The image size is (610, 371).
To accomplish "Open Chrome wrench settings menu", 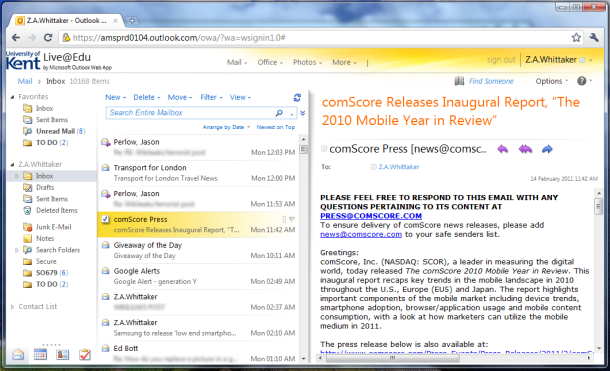I will tap(594, 38).
